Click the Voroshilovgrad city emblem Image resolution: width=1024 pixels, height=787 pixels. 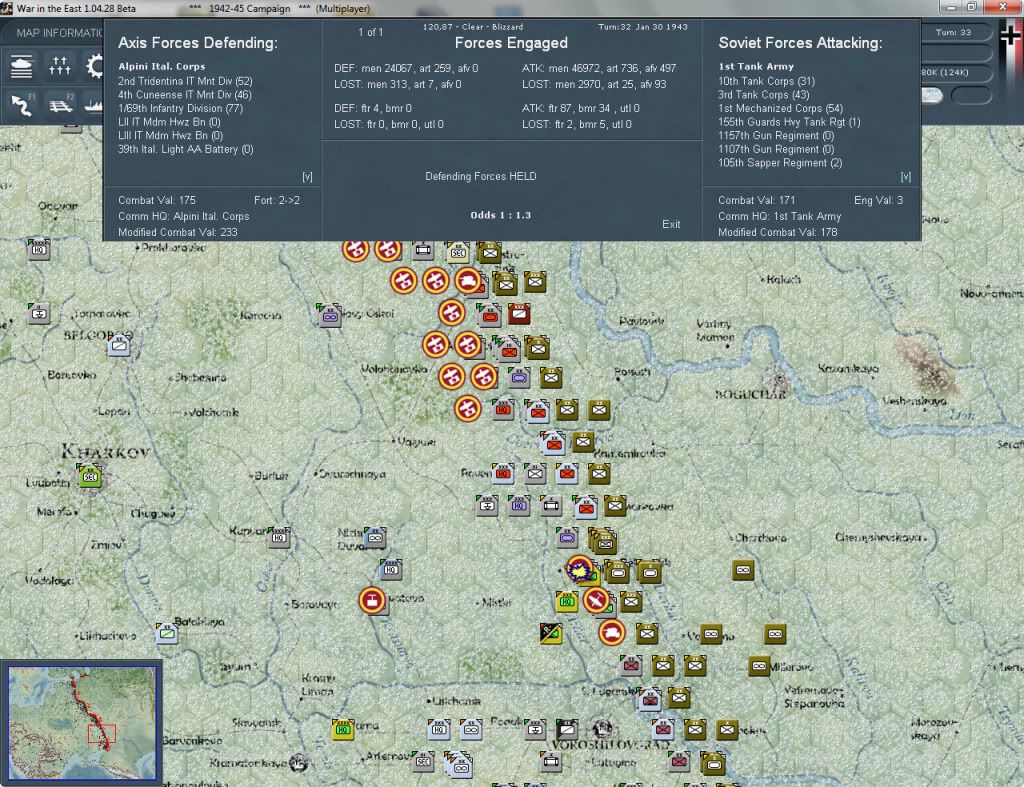(x=602, y=728)
